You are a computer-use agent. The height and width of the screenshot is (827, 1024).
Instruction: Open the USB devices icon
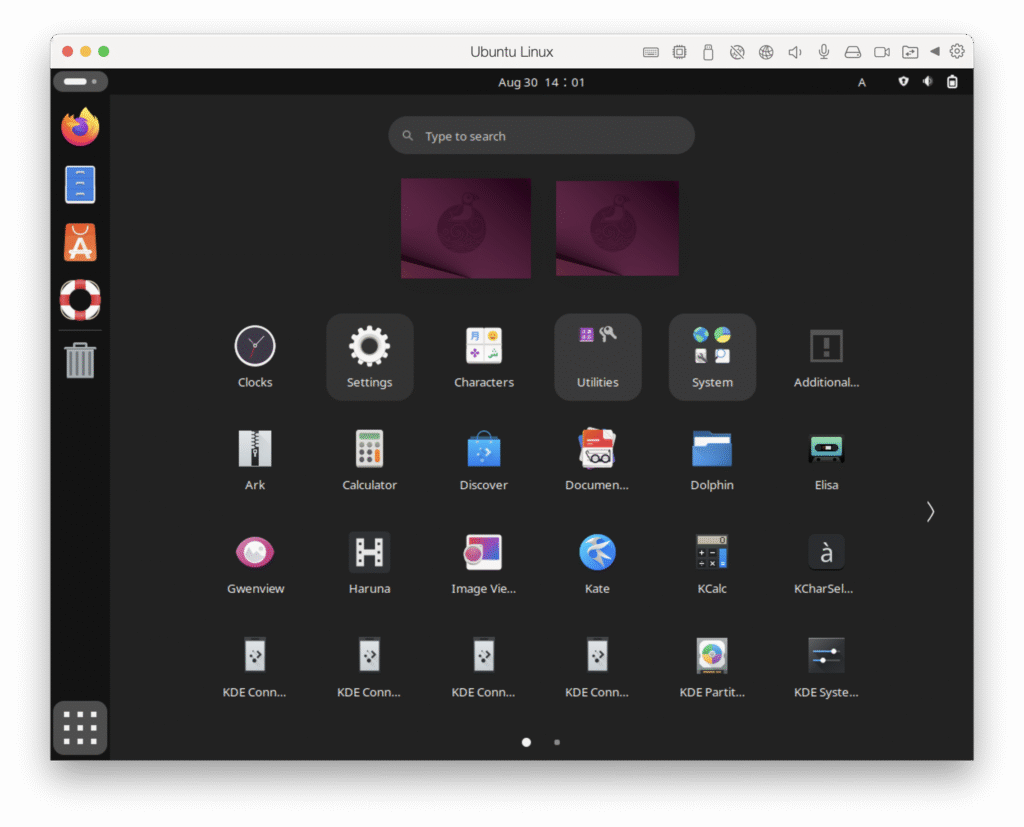[x=708, y=52]
